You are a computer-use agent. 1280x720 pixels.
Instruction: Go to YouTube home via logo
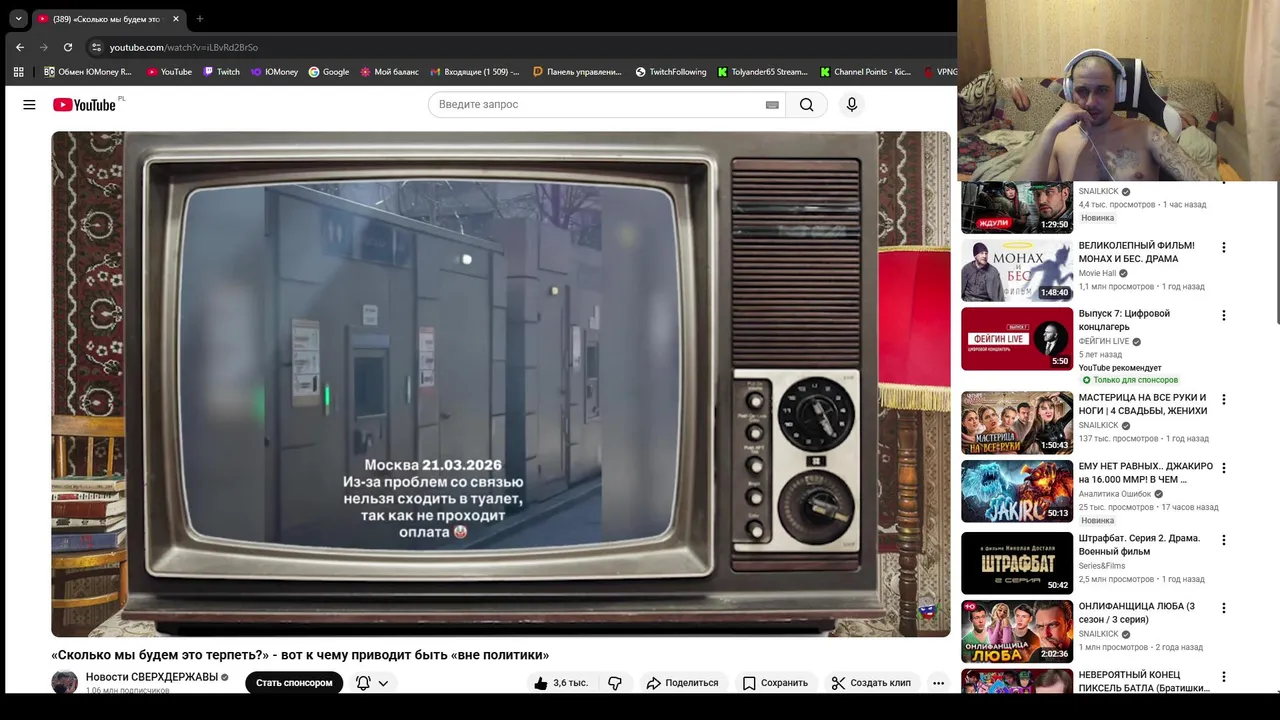84,104
